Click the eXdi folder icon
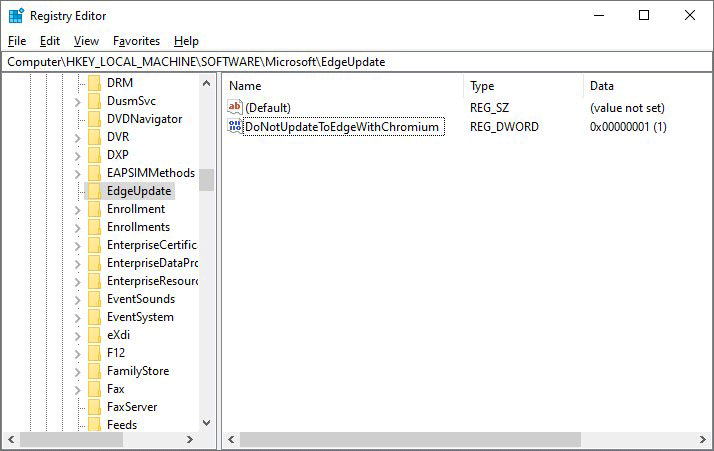The image size is (714, 451). coord(94,335)
